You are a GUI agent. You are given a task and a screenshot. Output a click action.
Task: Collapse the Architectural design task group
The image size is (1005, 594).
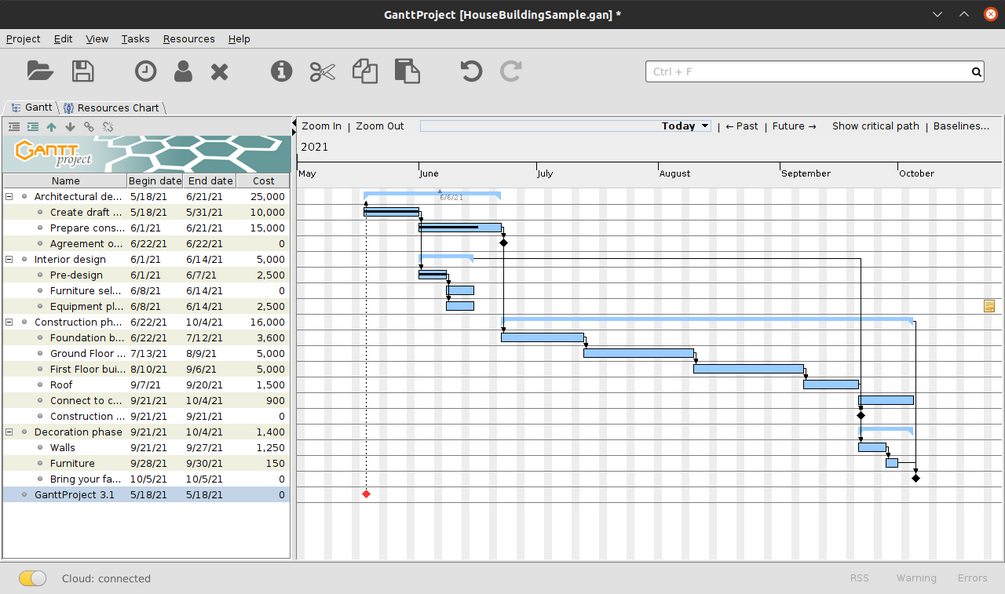point(9,197)
